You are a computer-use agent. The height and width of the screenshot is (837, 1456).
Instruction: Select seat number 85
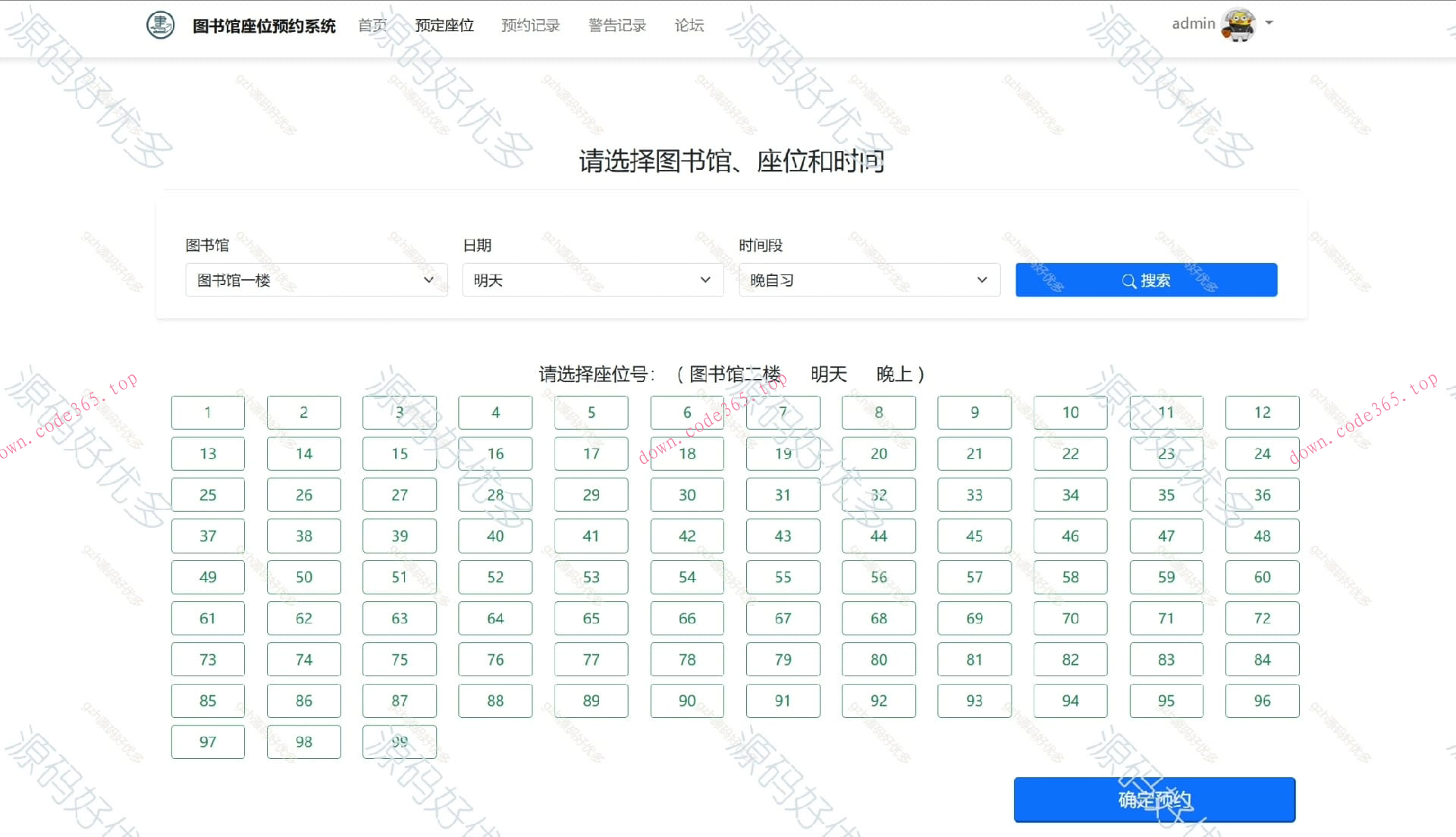208,701
